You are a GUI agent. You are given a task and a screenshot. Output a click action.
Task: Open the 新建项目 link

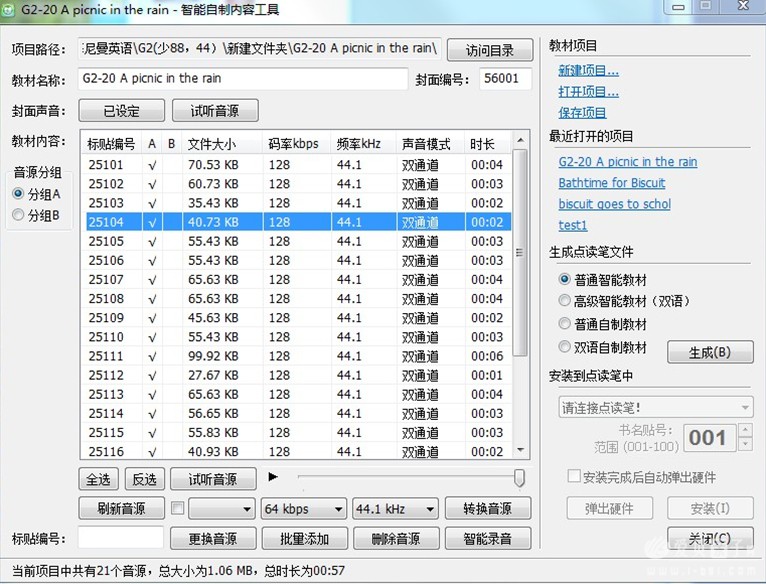[588, 71]
